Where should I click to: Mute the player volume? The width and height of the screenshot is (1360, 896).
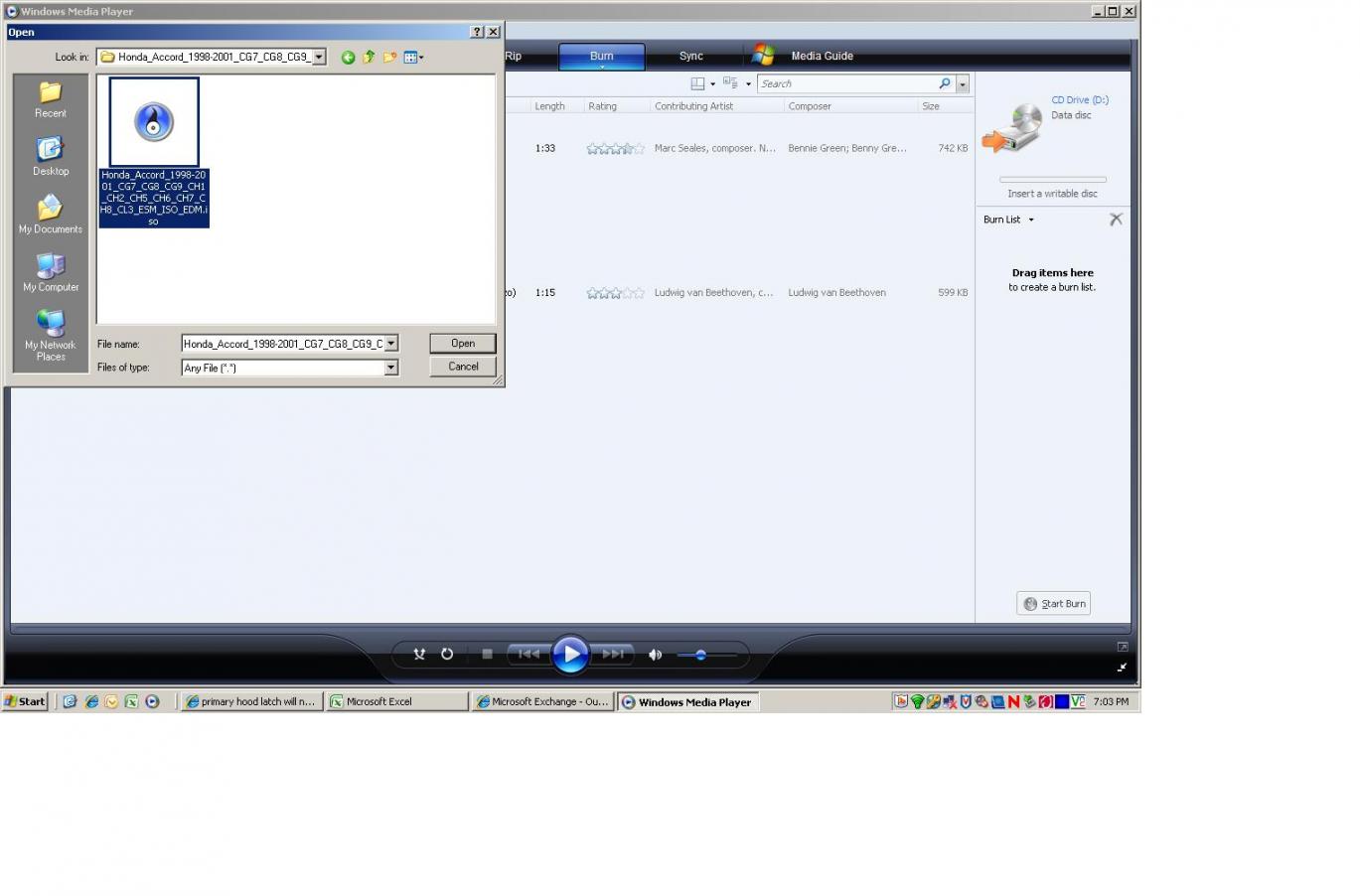click(x=655, y=655)
